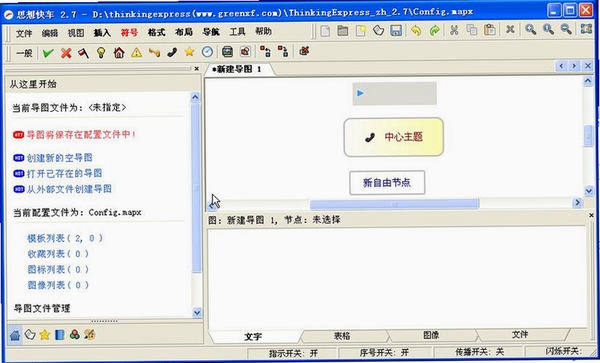This screenshot has width=600, height=363.
Task: Insert the blue clock symbol
Action: pyautogui.click(x=207, y=52)
